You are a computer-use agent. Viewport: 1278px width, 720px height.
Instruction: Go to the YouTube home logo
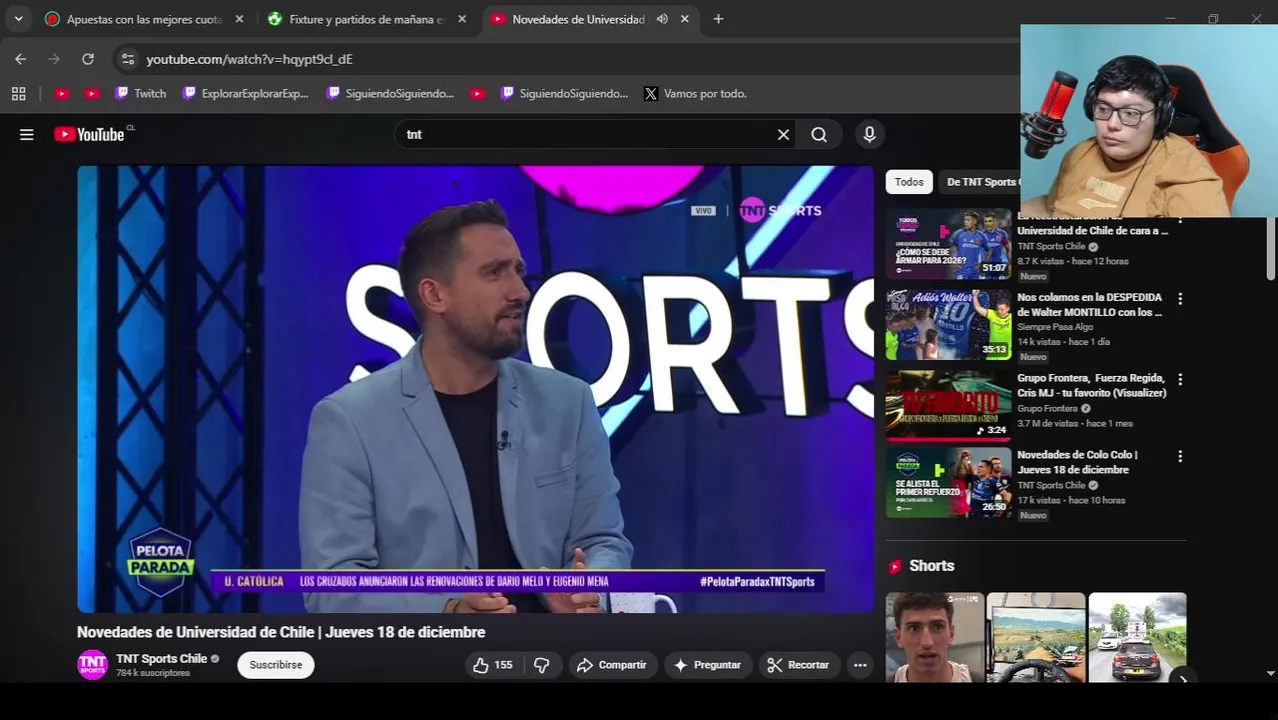point(90,134)
